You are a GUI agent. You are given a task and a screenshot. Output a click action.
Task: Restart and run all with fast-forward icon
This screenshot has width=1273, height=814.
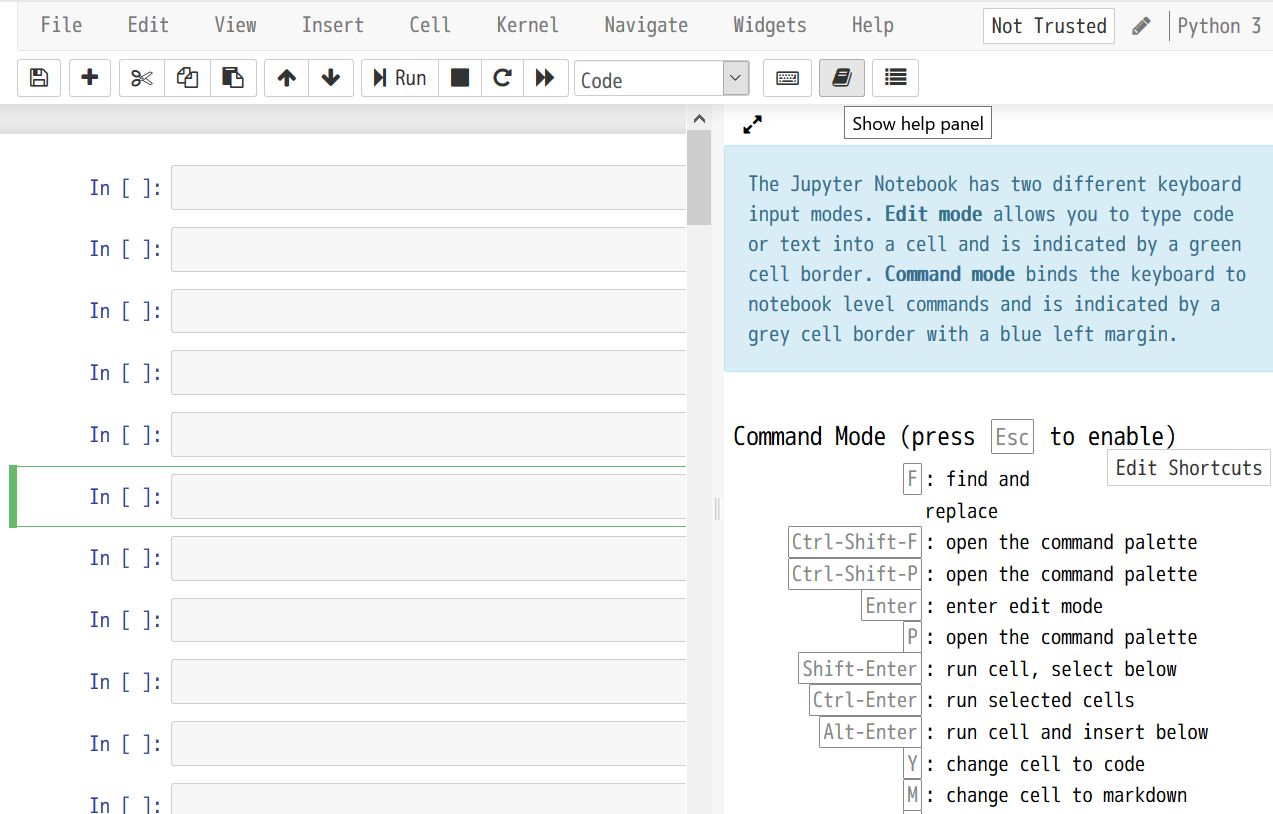pos(545,78)
